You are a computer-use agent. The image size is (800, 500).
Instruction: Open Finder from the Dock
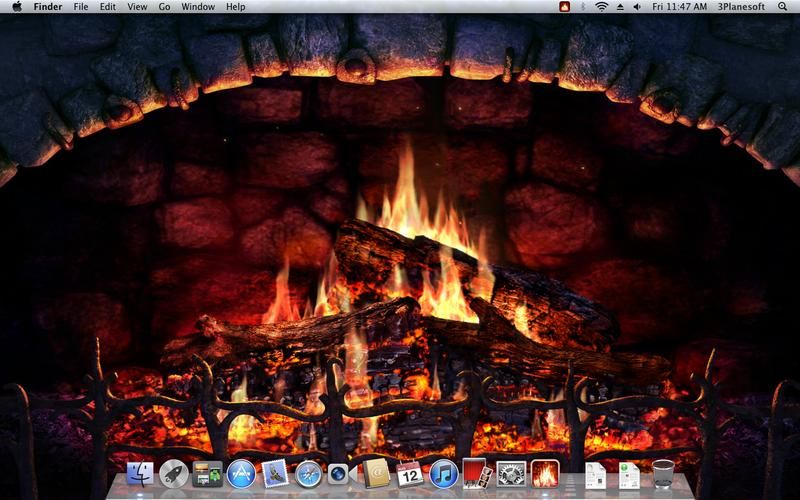coord(140,474)
